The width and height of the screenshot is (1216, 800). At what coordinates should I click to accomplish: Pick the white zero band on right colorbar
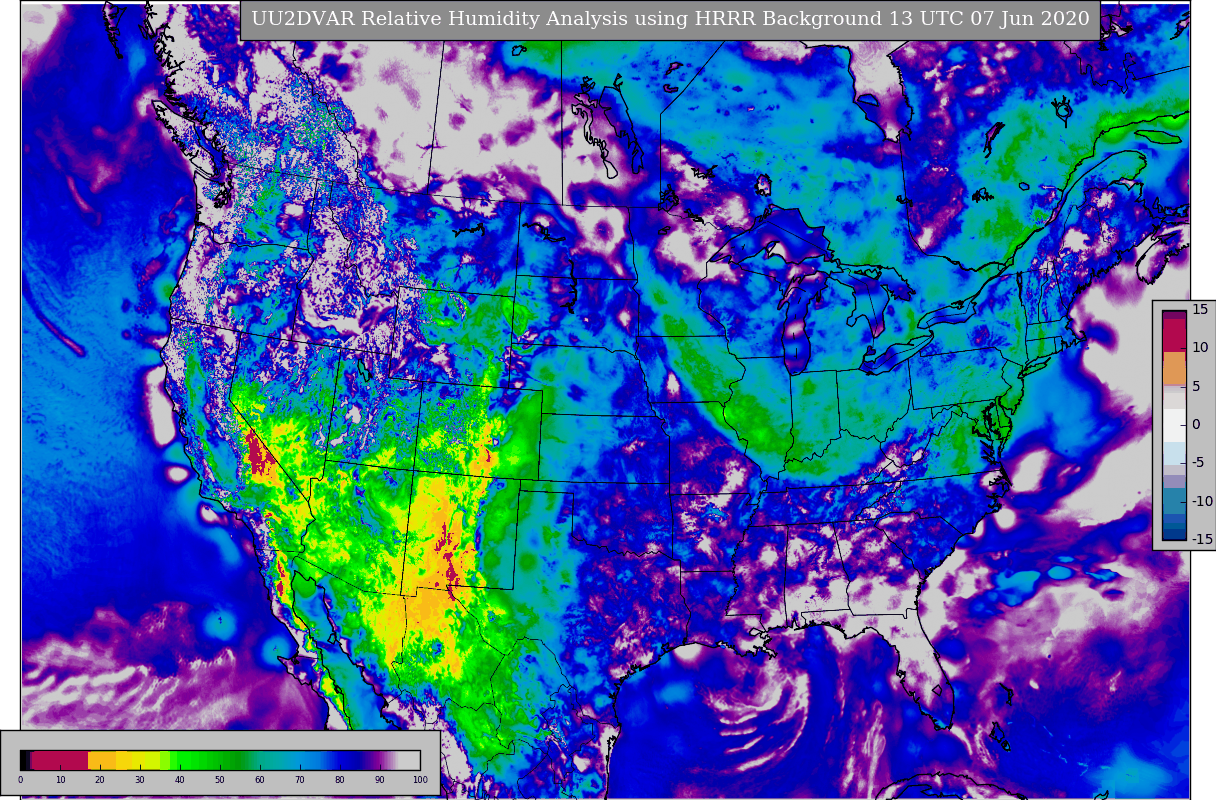coord(1174,425)
